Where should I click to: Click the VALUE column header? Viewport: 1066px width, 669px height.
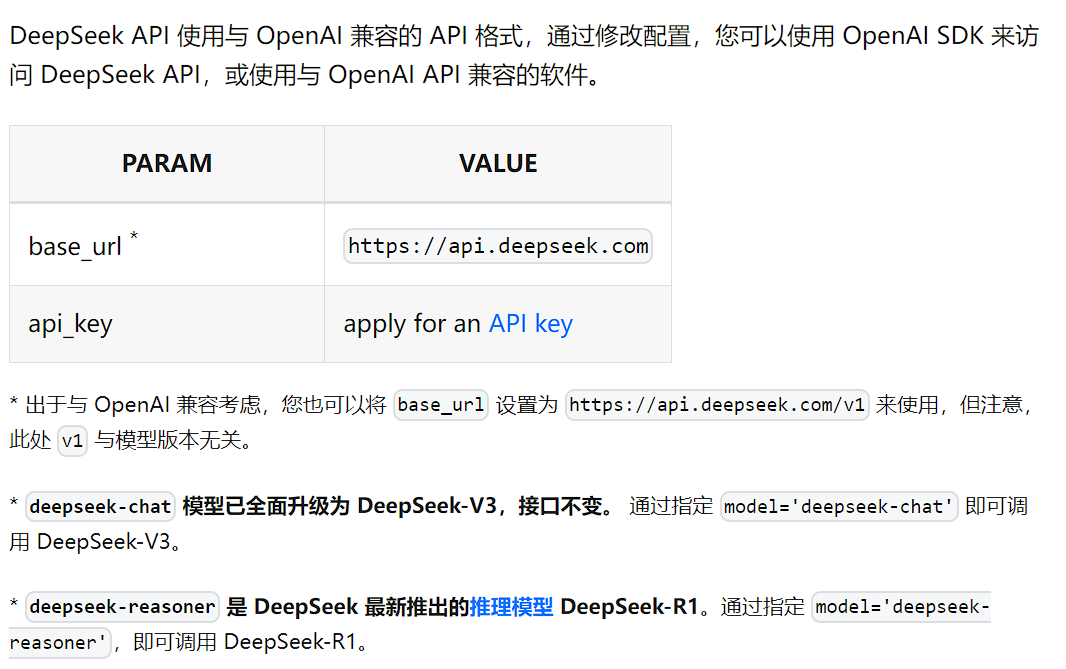498,163
